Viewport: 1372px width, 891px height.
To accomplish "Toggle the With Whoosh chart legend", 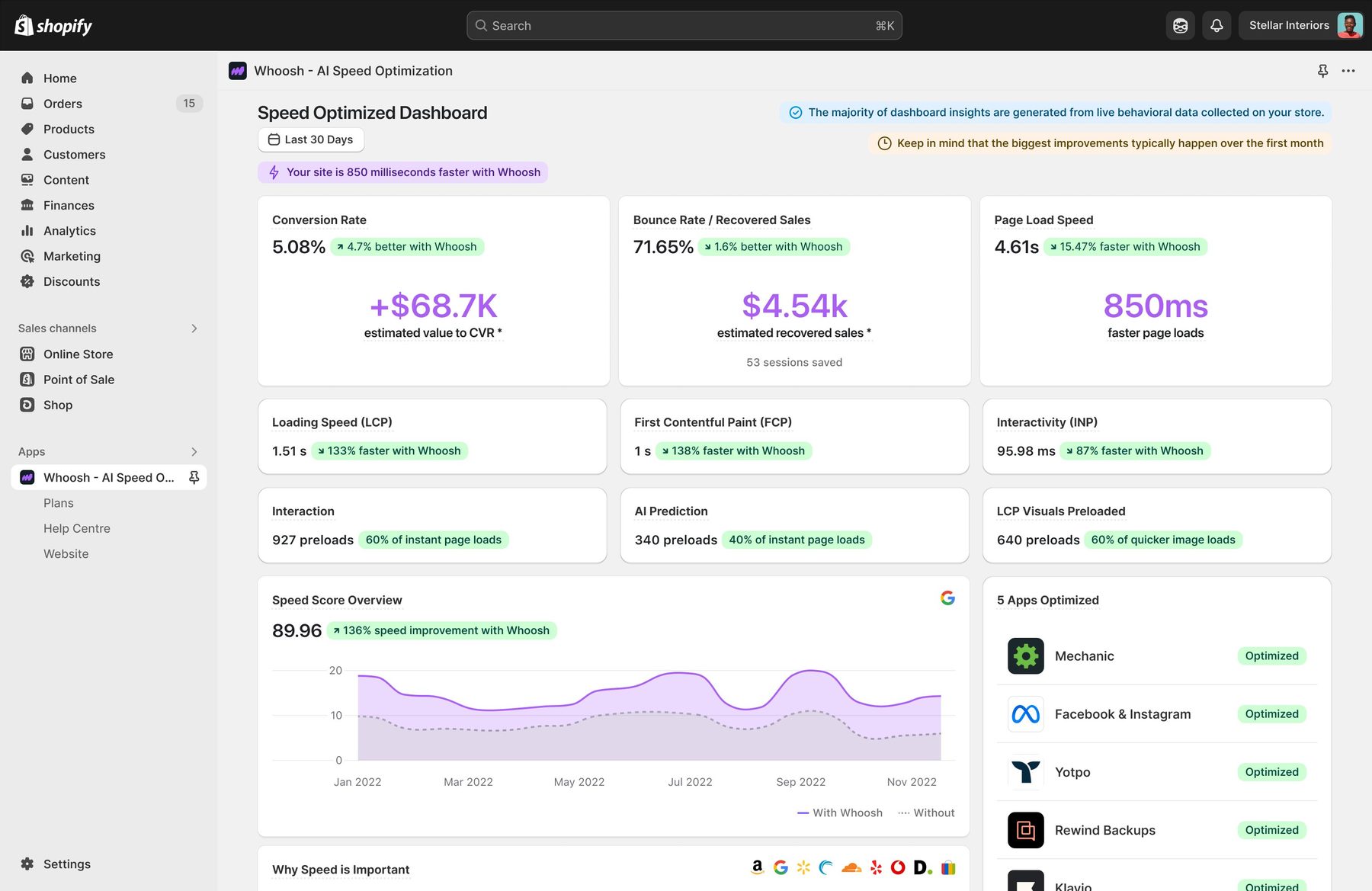I will coord(838,812).
